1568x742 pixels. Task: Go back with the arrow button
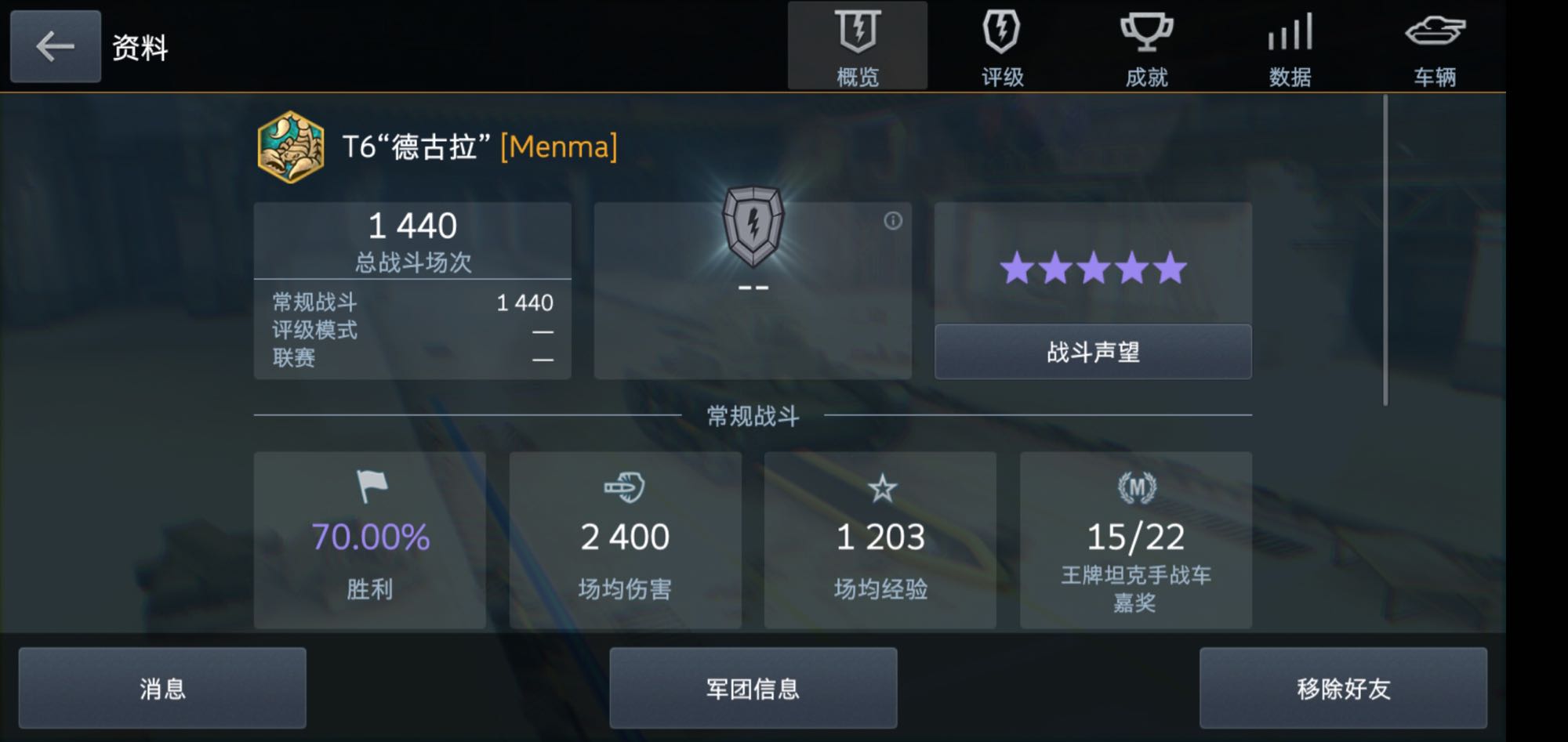pyautogui.click(x=55, y=46)
